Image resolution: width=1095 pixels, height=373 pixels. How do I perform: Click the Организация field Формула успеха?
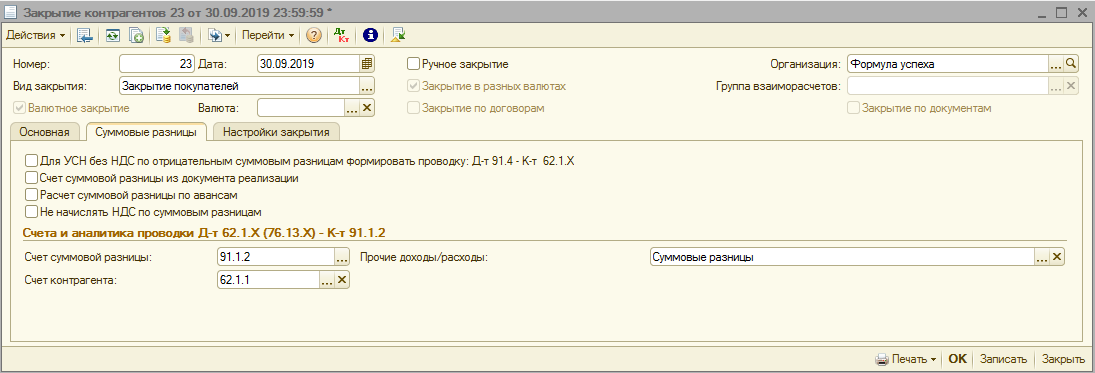click(948, 64)
